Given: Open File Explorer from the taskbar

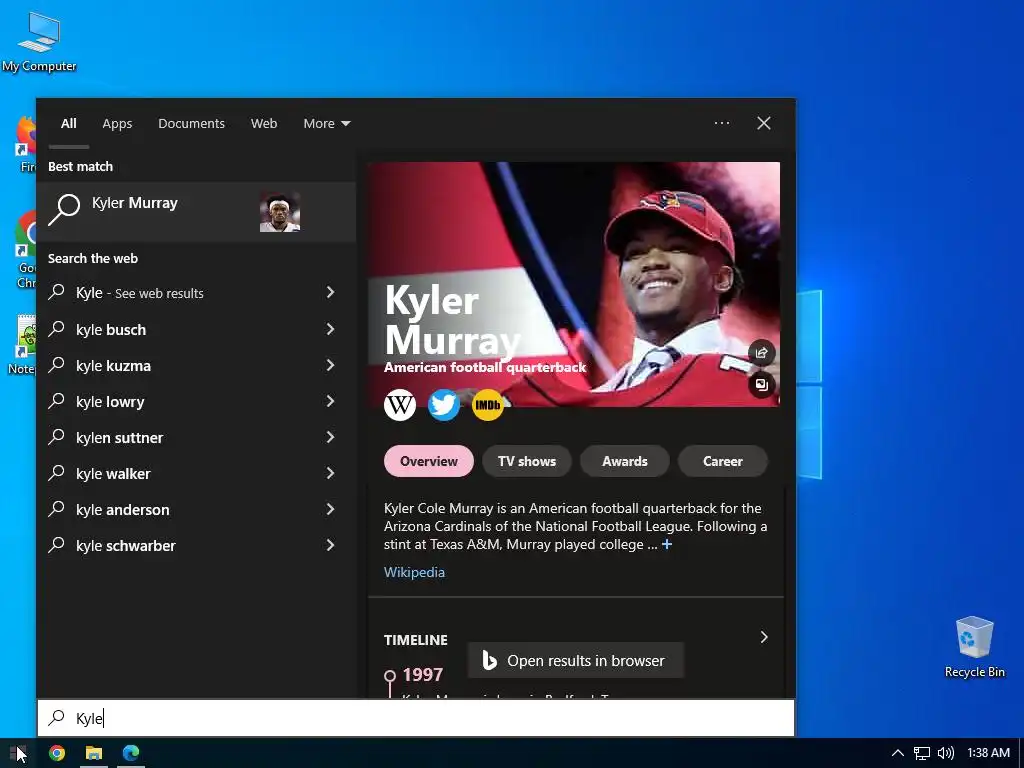Looking at the screenshot, I should pyautogui.click(x=94, y=753).
